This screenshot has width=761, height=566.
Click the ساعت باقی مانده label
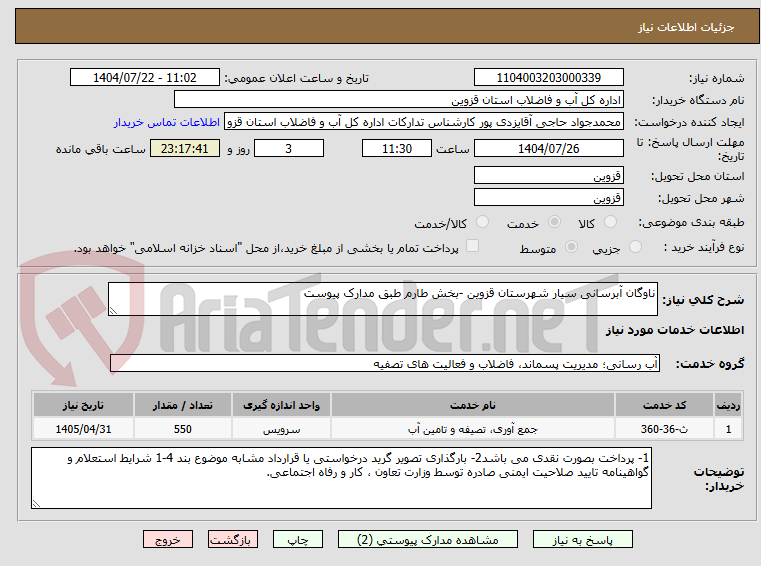(100, 149)
